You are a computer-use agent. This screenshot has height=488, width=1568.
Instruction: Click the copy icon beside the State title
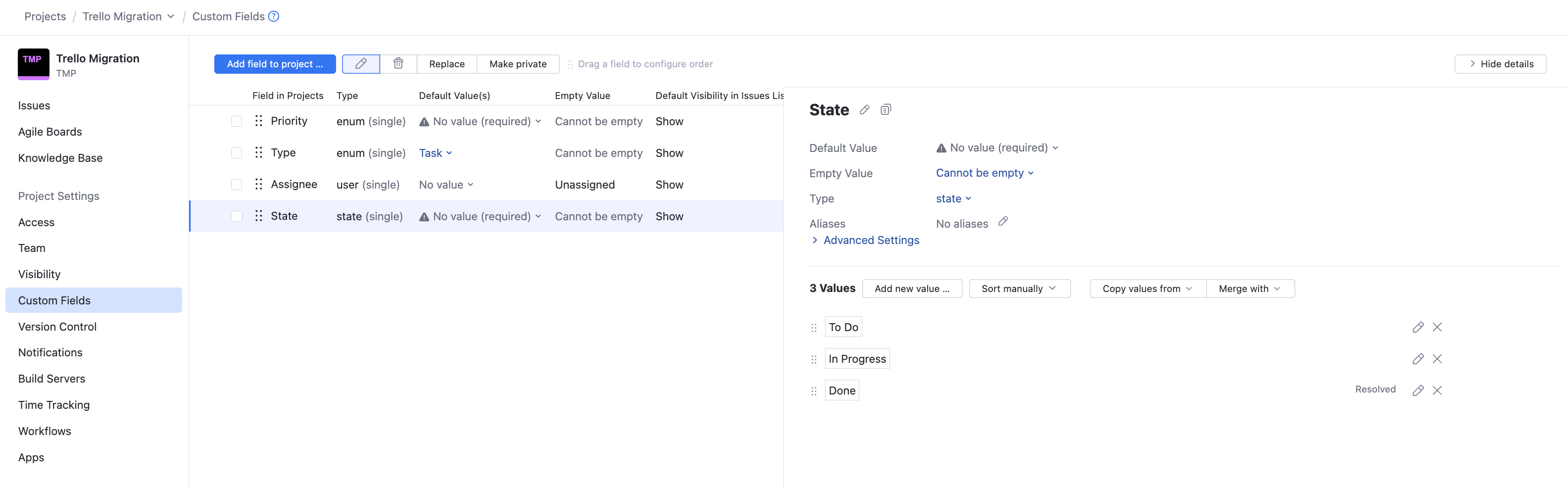click(x=885, y=109)
